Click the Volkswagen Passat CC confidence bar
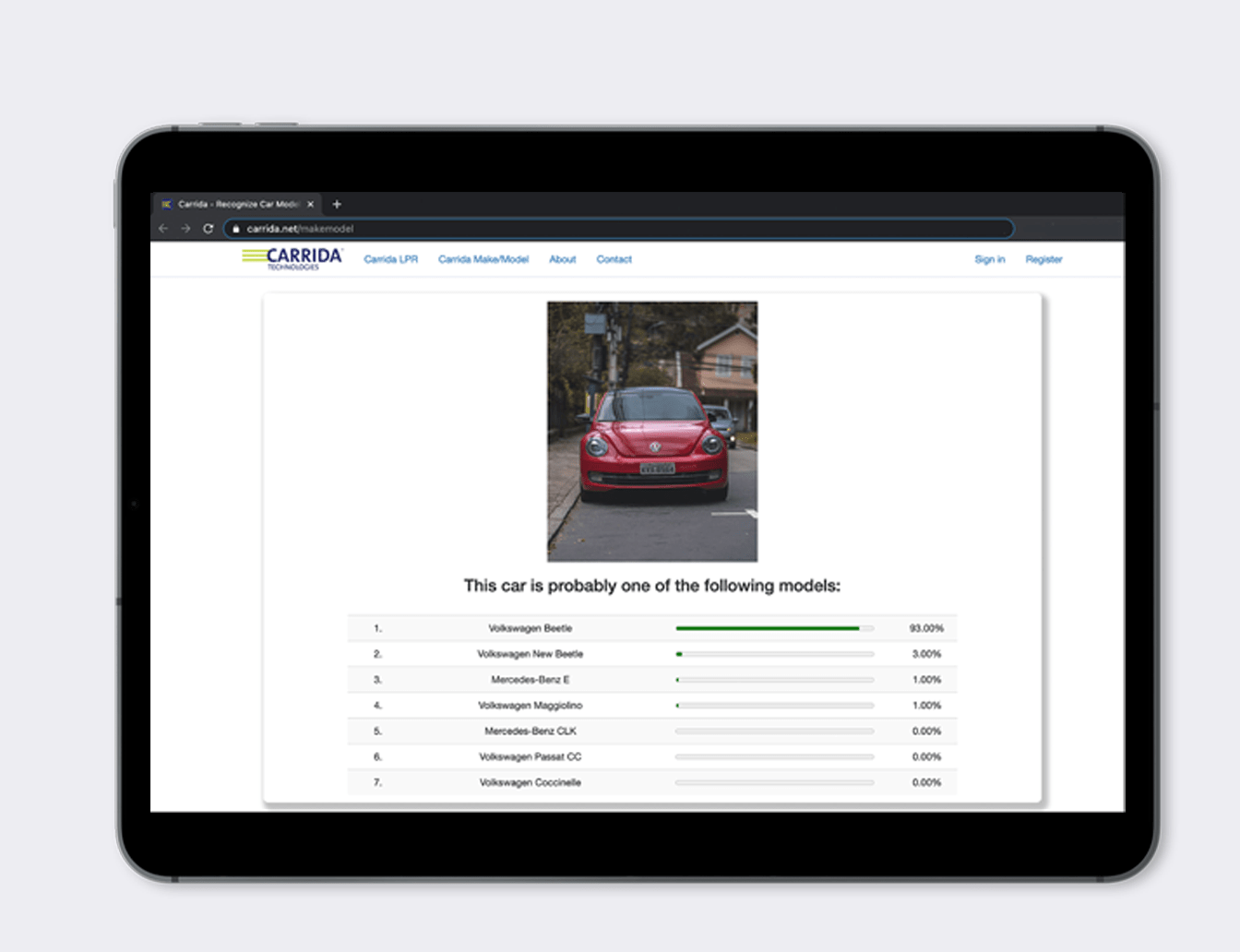This screenshot has width=1240, height=952. click(775, 757)
